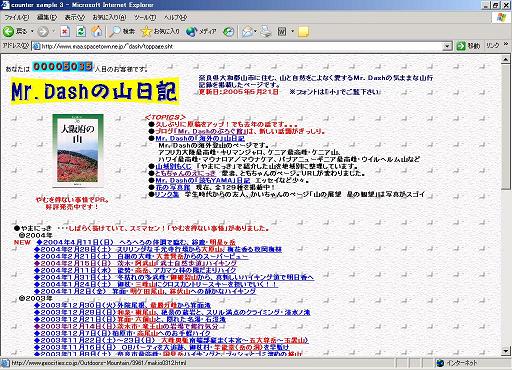Screen dimensions: 512x370
Task: Open the address bar dropdown arrow
Action: pos(447,46)
